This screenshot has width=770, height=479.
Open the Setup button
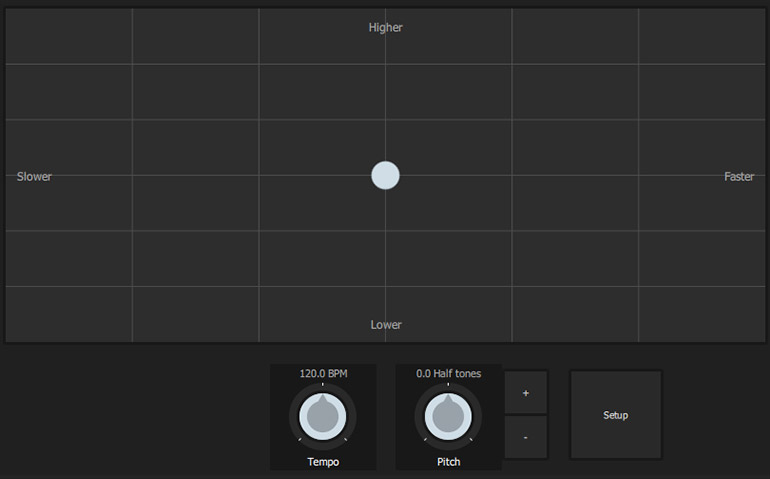[x=616, y=415]
